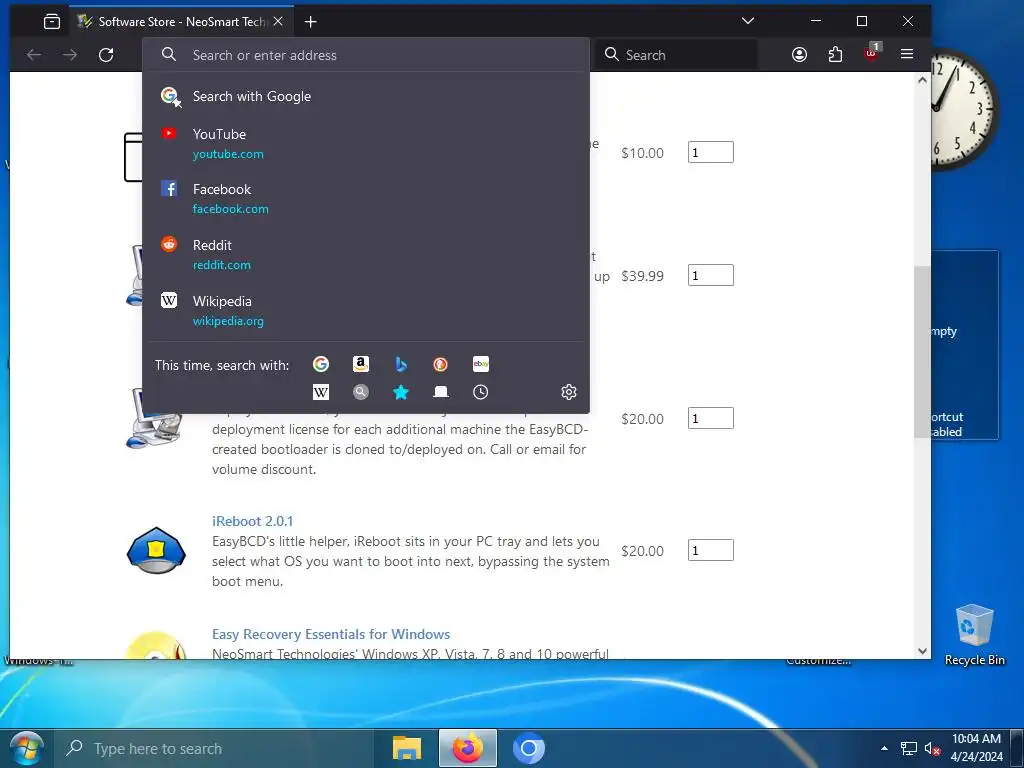Close the Software Store tab
This screenshot has width=1024, height=768.
pos(278,22)
